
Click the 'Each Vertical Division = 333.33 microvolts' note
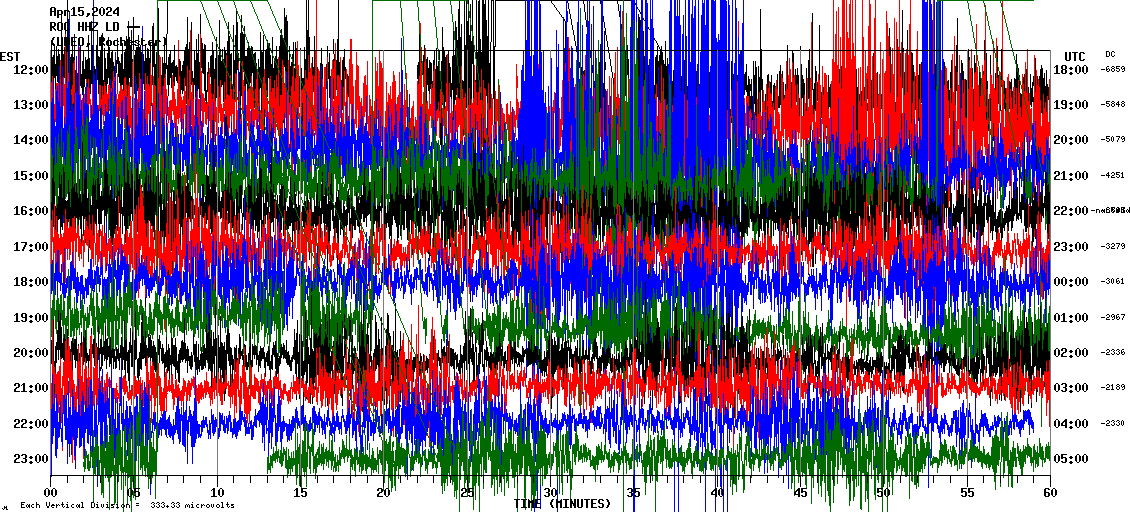click(127, 505)
